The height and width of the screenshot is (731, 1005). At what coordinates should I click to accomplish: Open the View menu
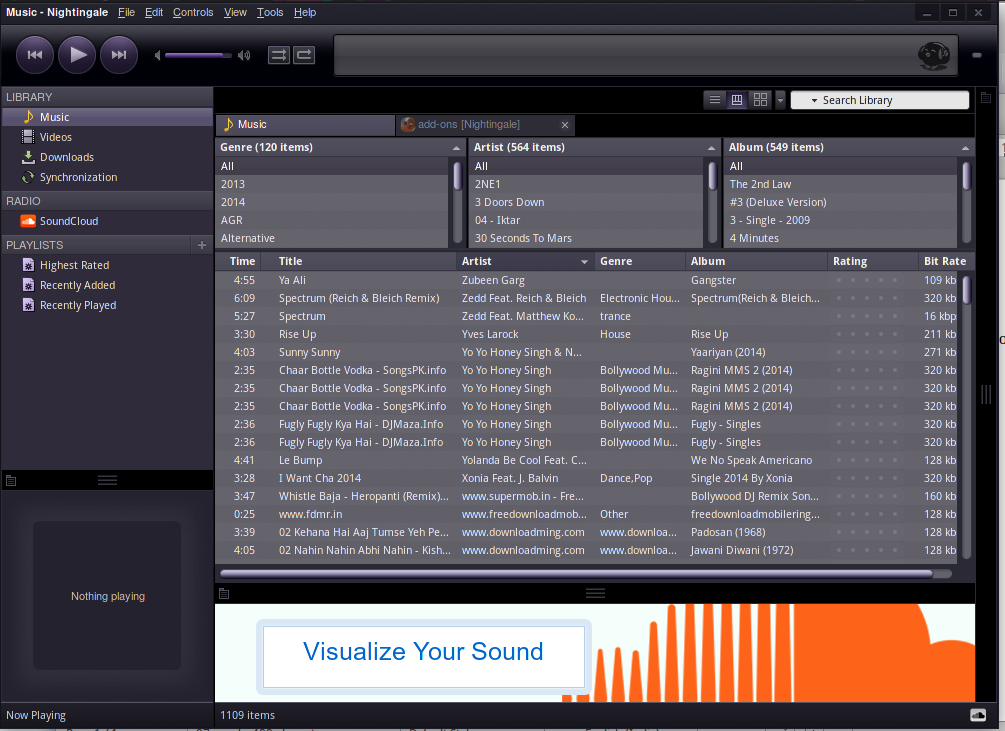pos(235,12)
